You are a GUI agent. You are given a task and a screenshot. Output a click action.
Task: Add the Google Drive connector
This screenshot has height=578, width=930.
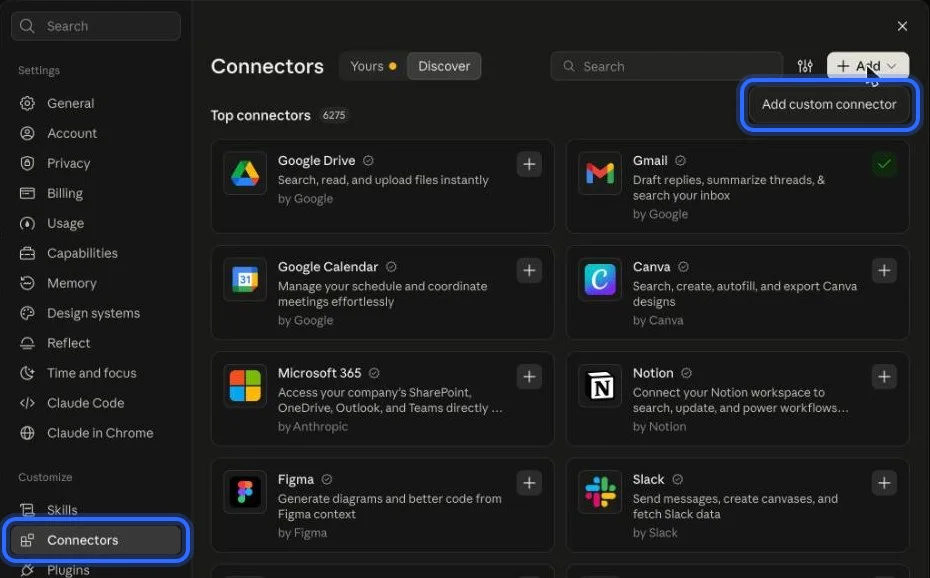(x=529, y=164)
